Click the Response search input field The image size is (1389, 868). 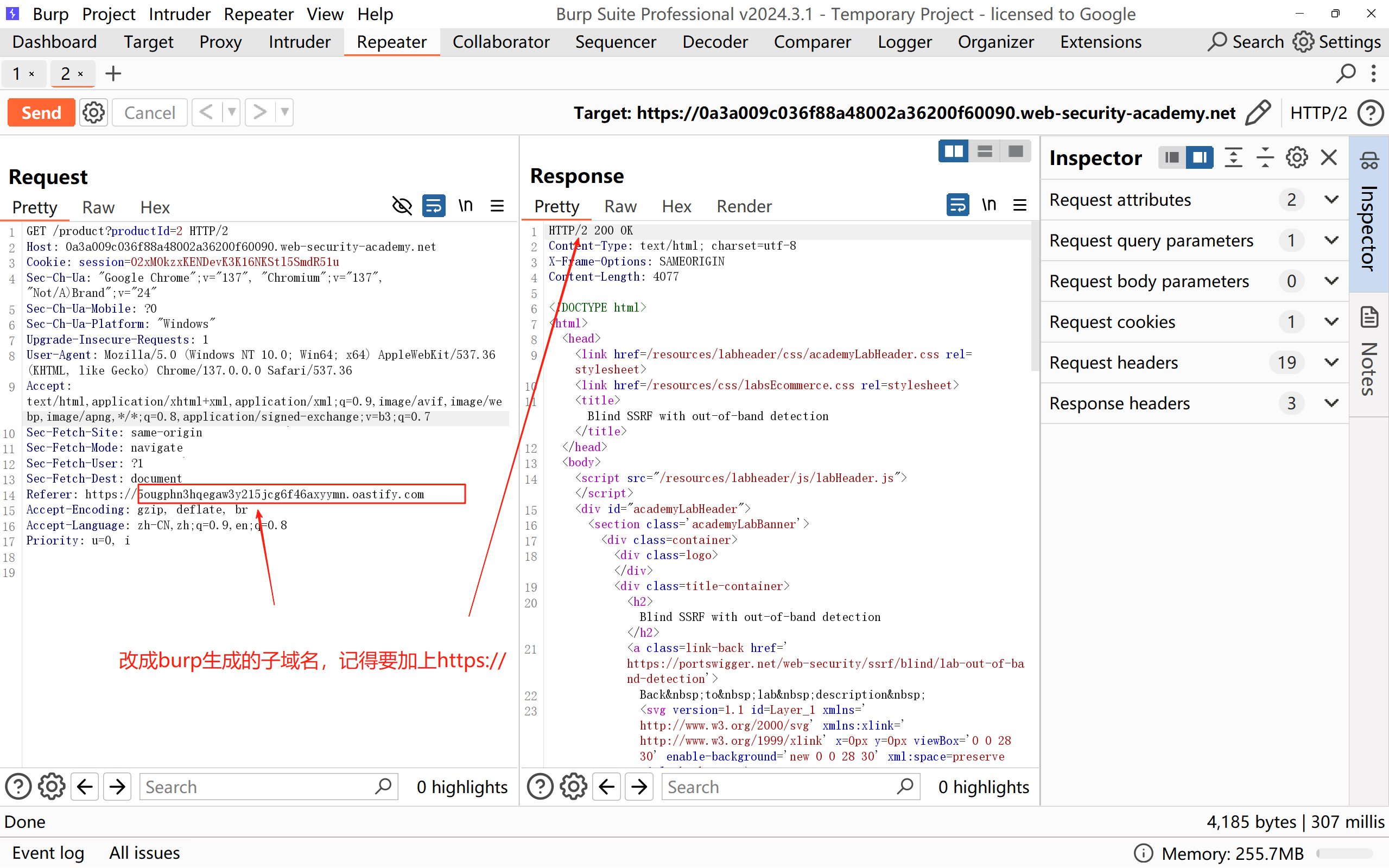pos(781,787)
